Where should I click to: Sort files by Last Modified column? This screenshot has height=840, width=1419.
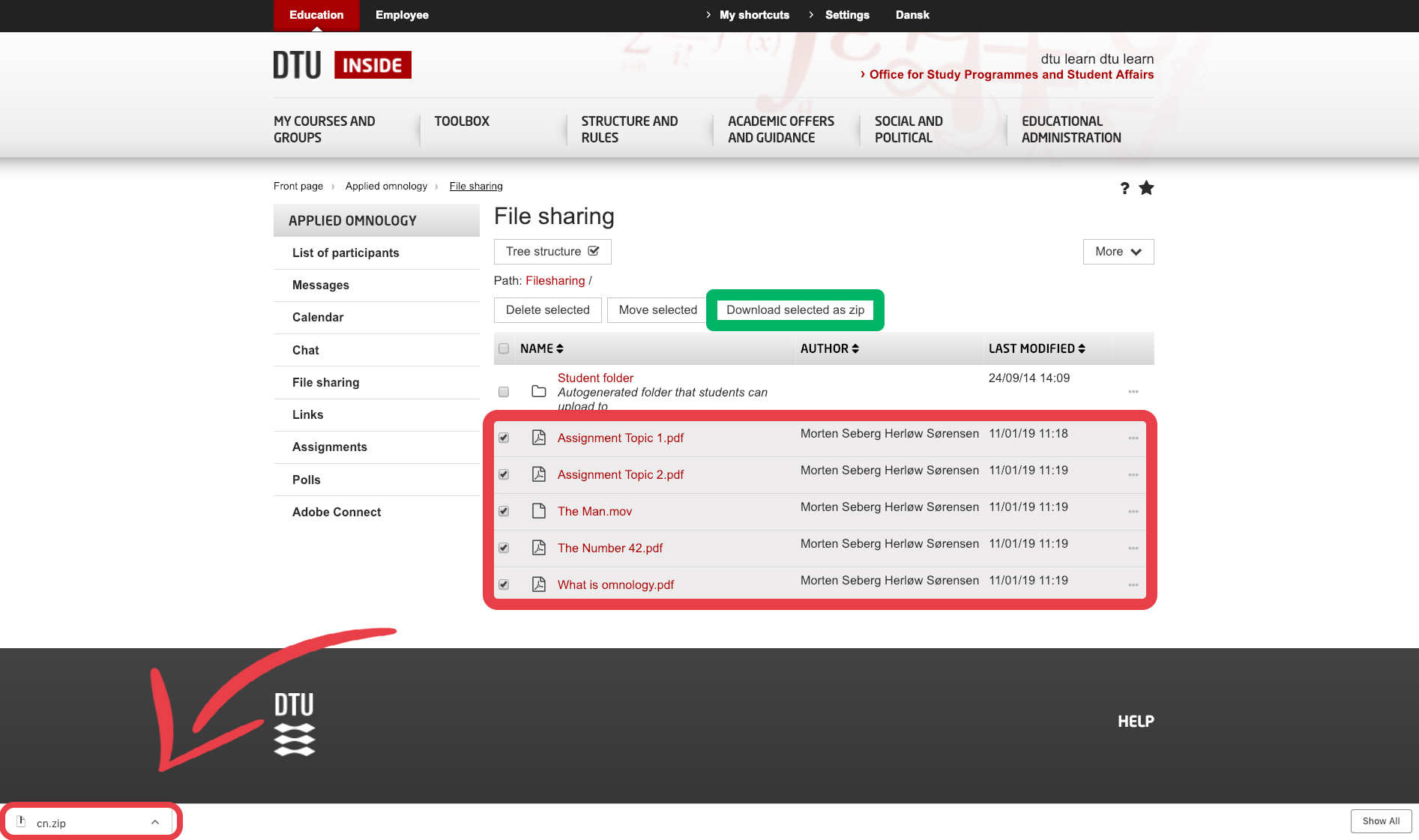click(x=1036, y=348)
